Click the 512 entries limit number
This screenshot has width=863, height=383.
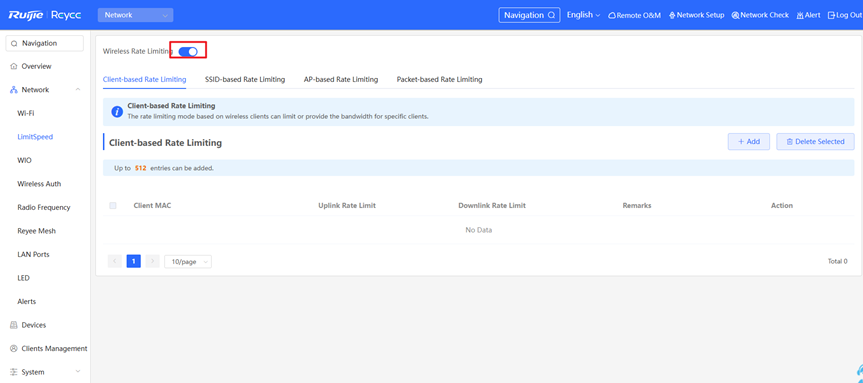140,168
